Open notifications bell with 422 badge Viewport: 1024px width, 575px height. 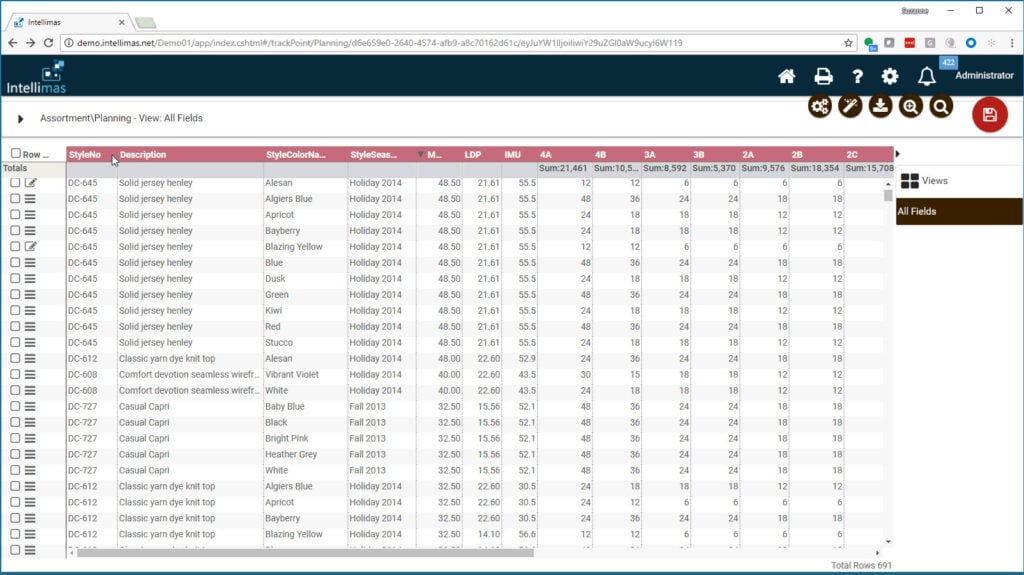pos(927,76)
